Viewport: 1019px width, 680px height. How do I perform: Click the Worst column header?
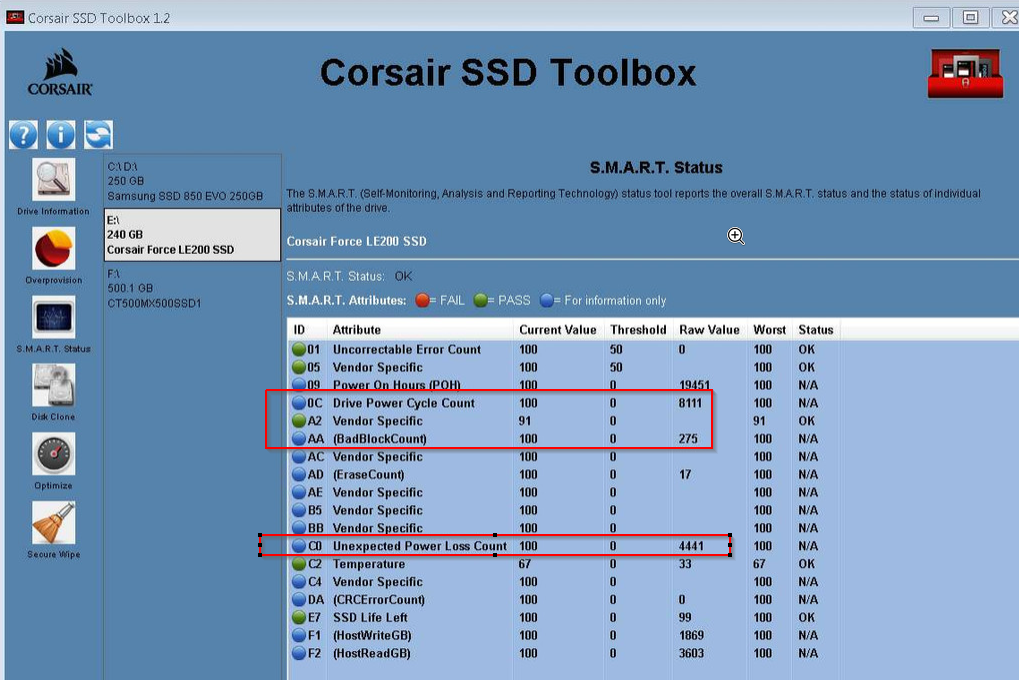point(769,330)
